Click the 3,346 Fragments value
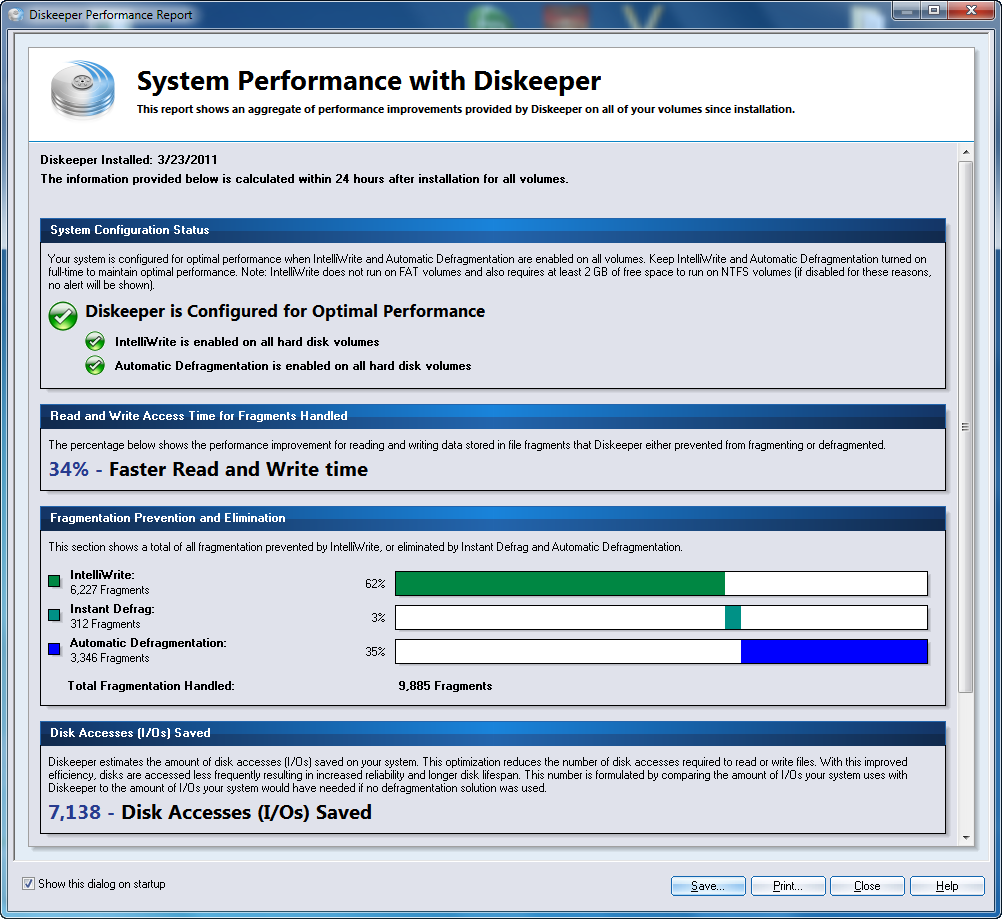This screenshot has height=919, width=1002. 110,658
